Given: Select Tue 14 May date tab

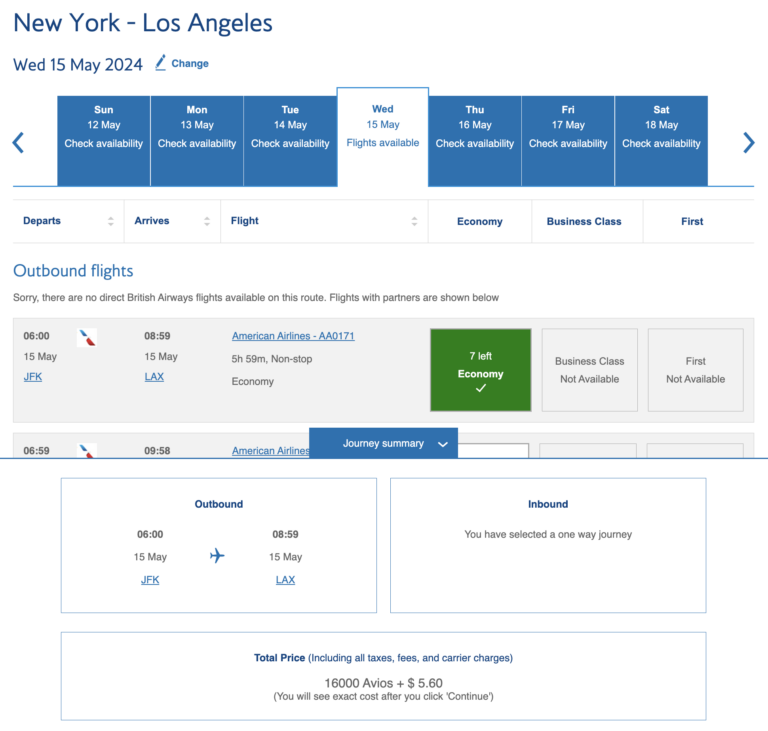Looking at the screenshot, I should (290, 141).
